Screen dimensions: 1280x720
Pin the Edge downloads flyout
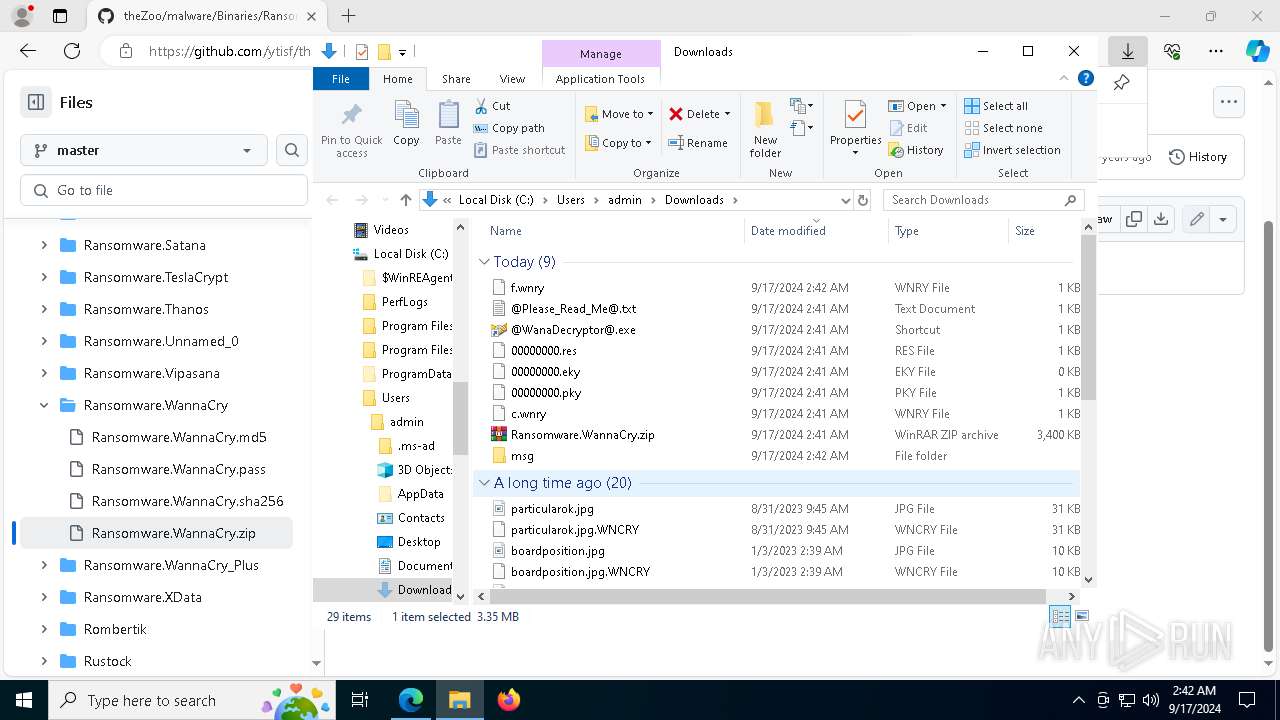(1121, 83)
